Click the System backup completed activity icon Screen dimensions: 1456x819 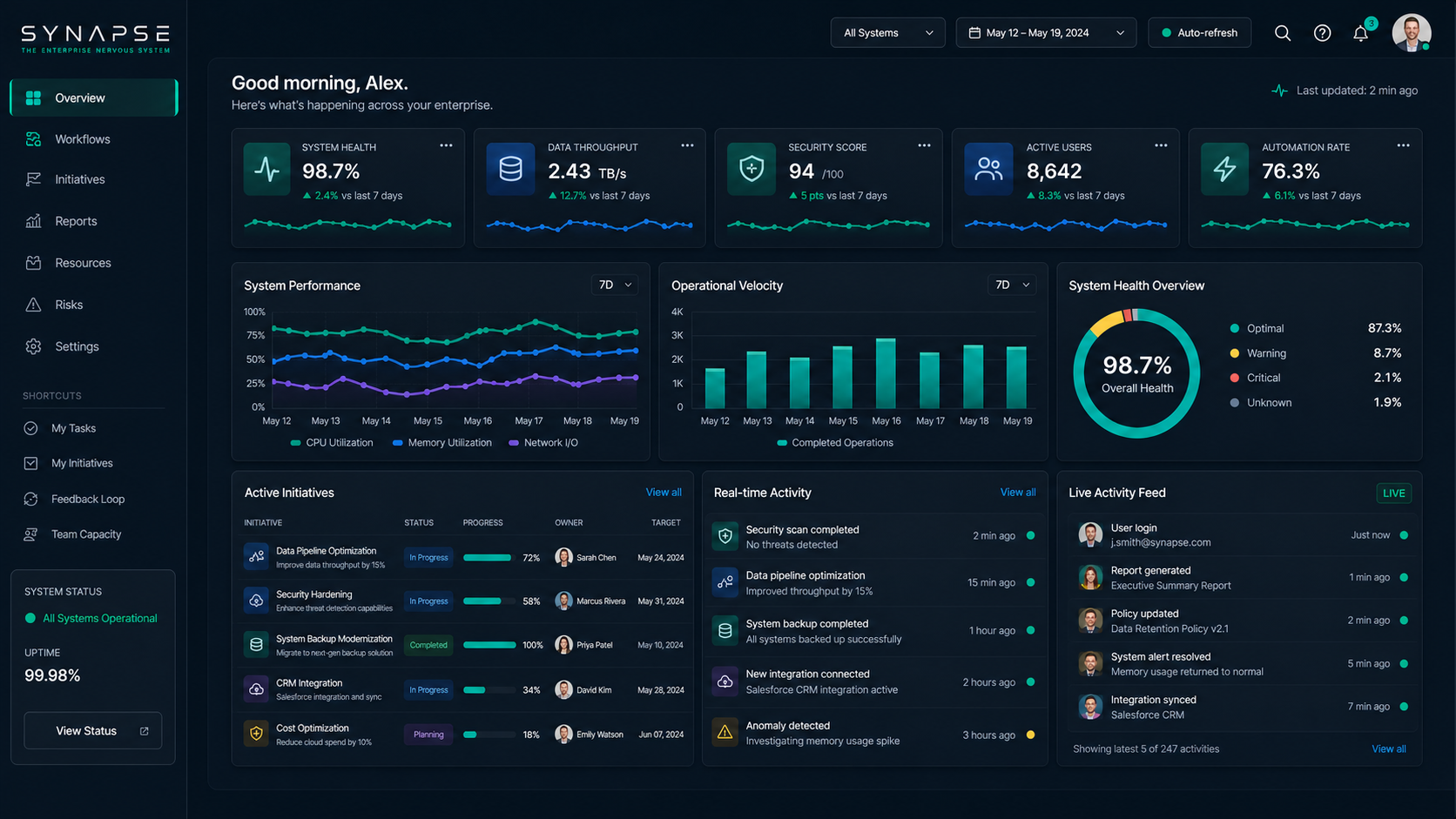[x=725, y=631]
